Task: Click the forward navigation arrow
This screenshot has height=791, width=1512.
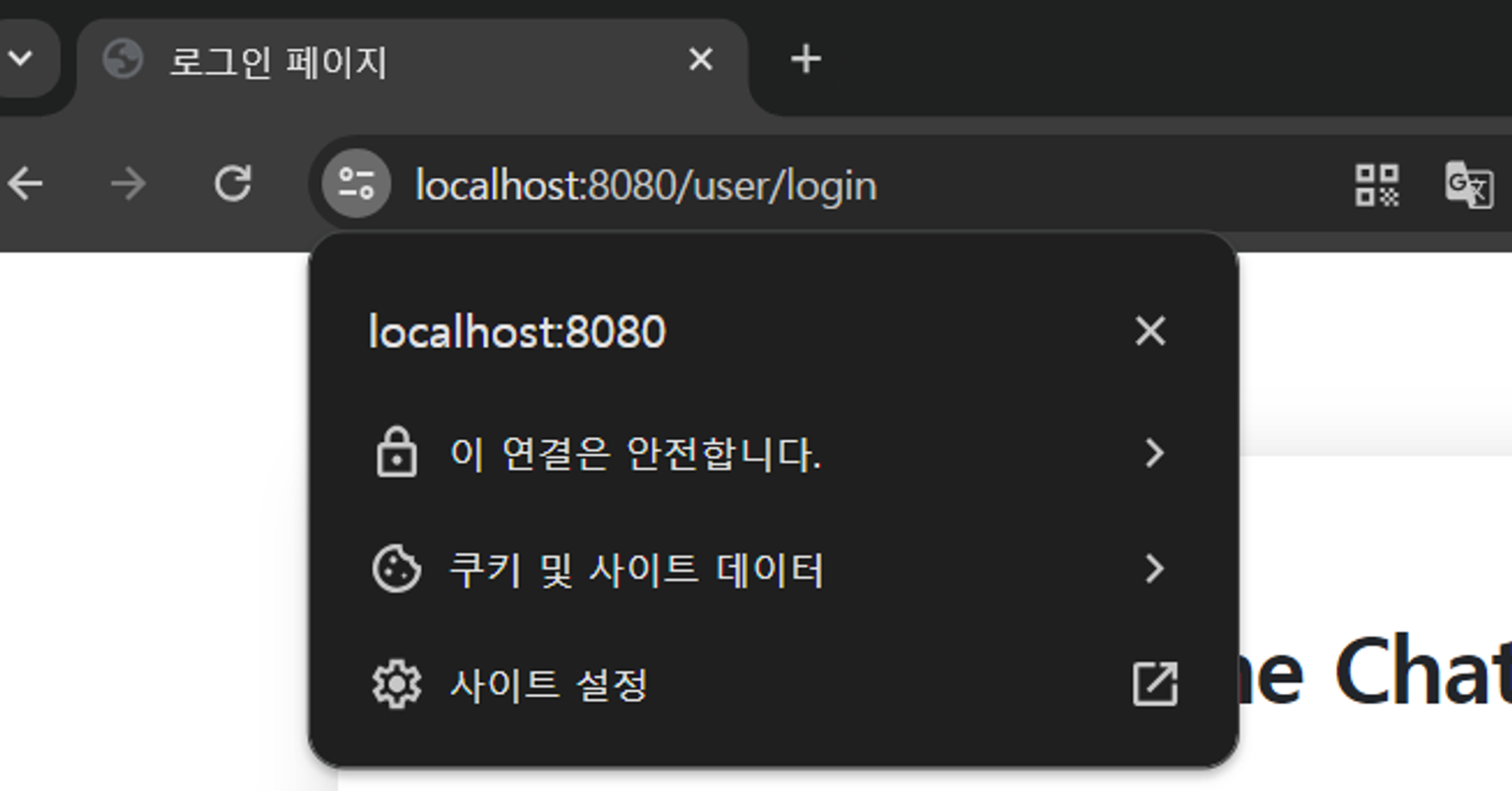Action: pos(128,184)
